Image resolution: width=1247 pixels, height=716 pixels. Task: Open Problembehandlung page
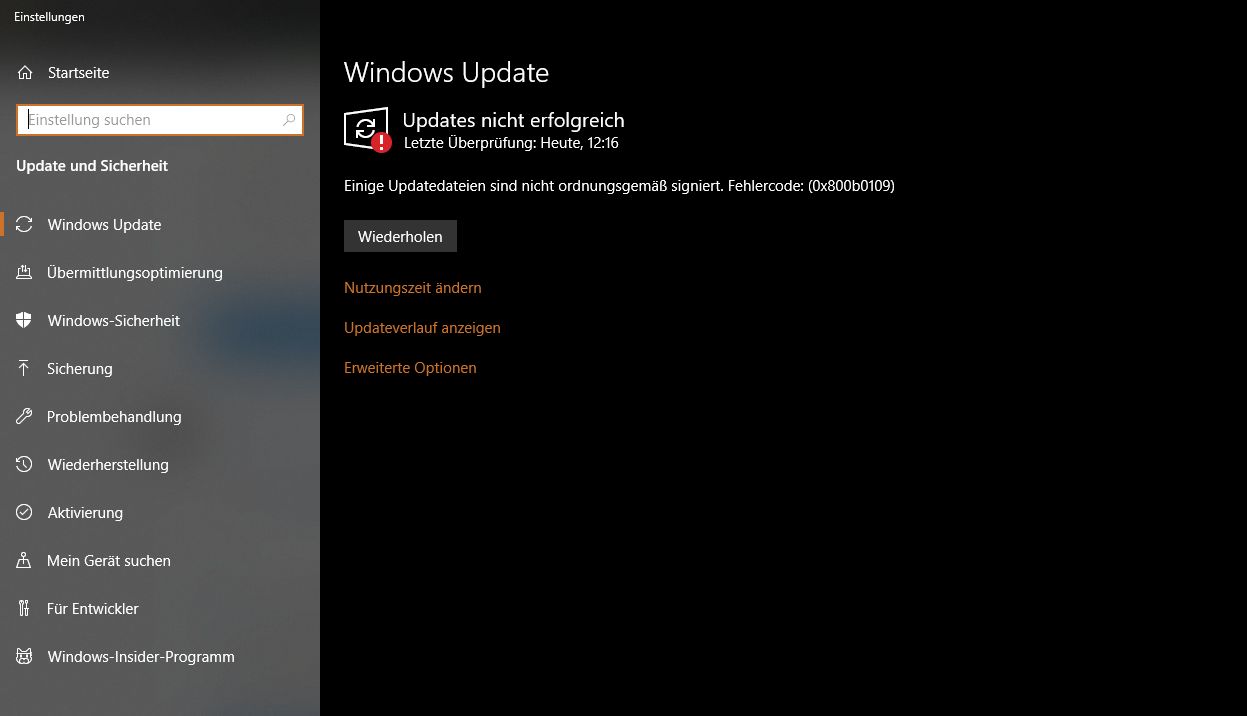click(x=160, y=417)
